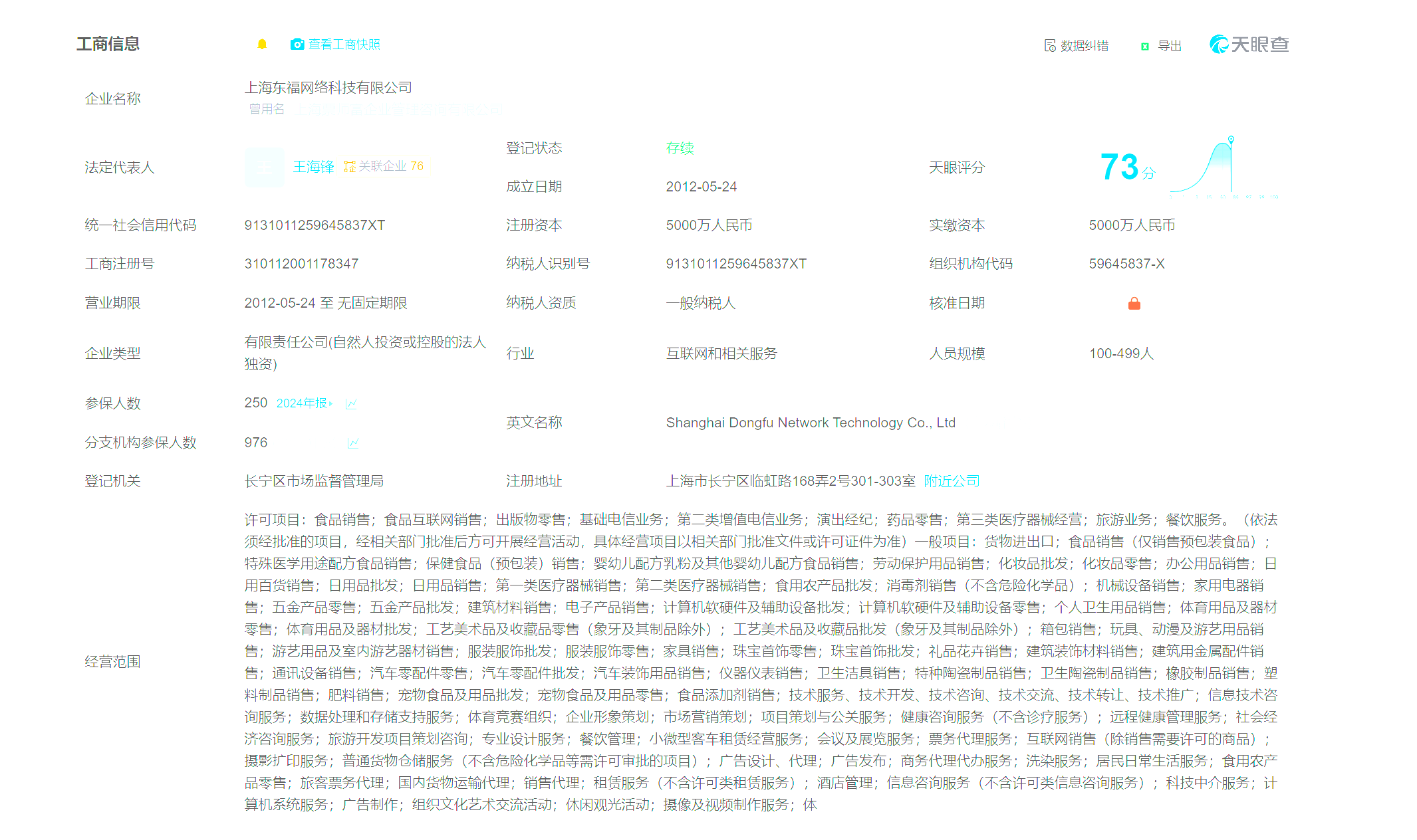This screenshot has height=840, width=1417.
Task: Select 实缴资本 paid-in capital value
Action: (x=1132, y=225)
